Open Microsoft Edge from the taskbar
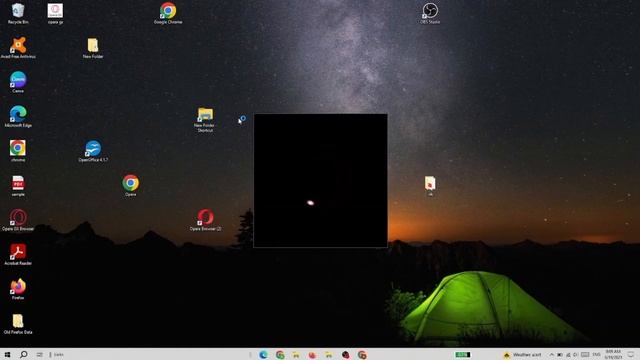 click(x=263, y=355)
